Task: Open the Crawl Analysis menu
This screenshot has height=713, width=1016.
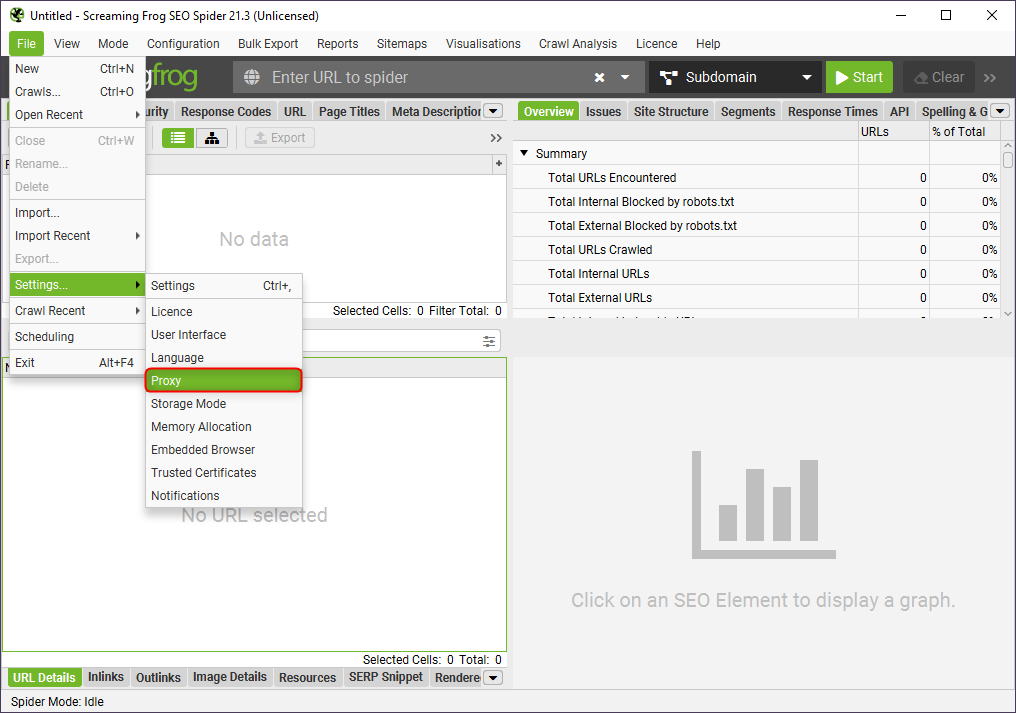Action: coord(578,43)
